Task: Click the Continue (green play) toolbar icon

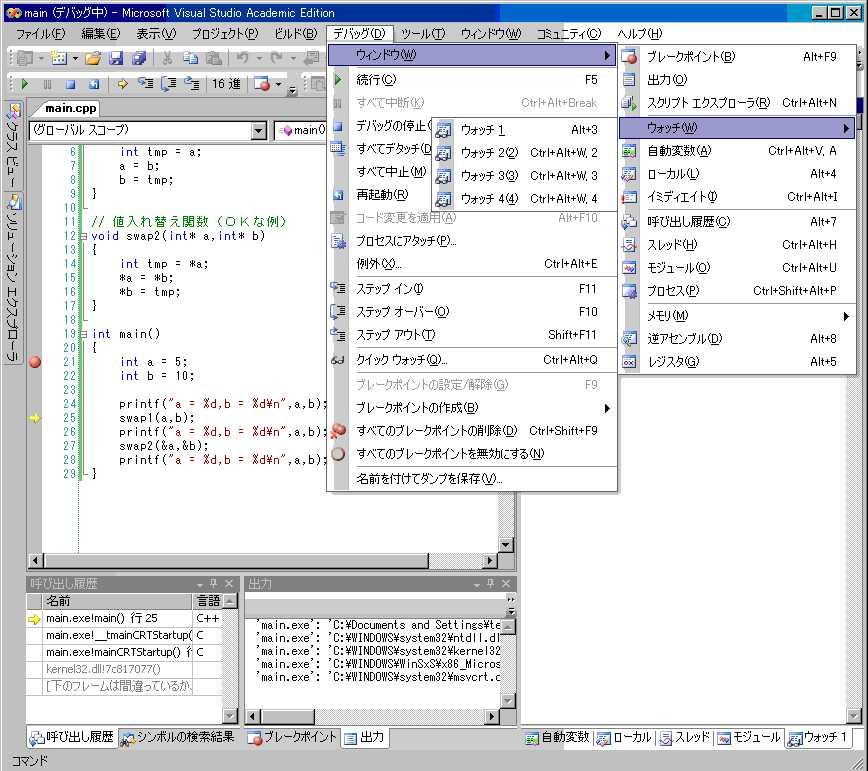Action: (x=24, y=84)
